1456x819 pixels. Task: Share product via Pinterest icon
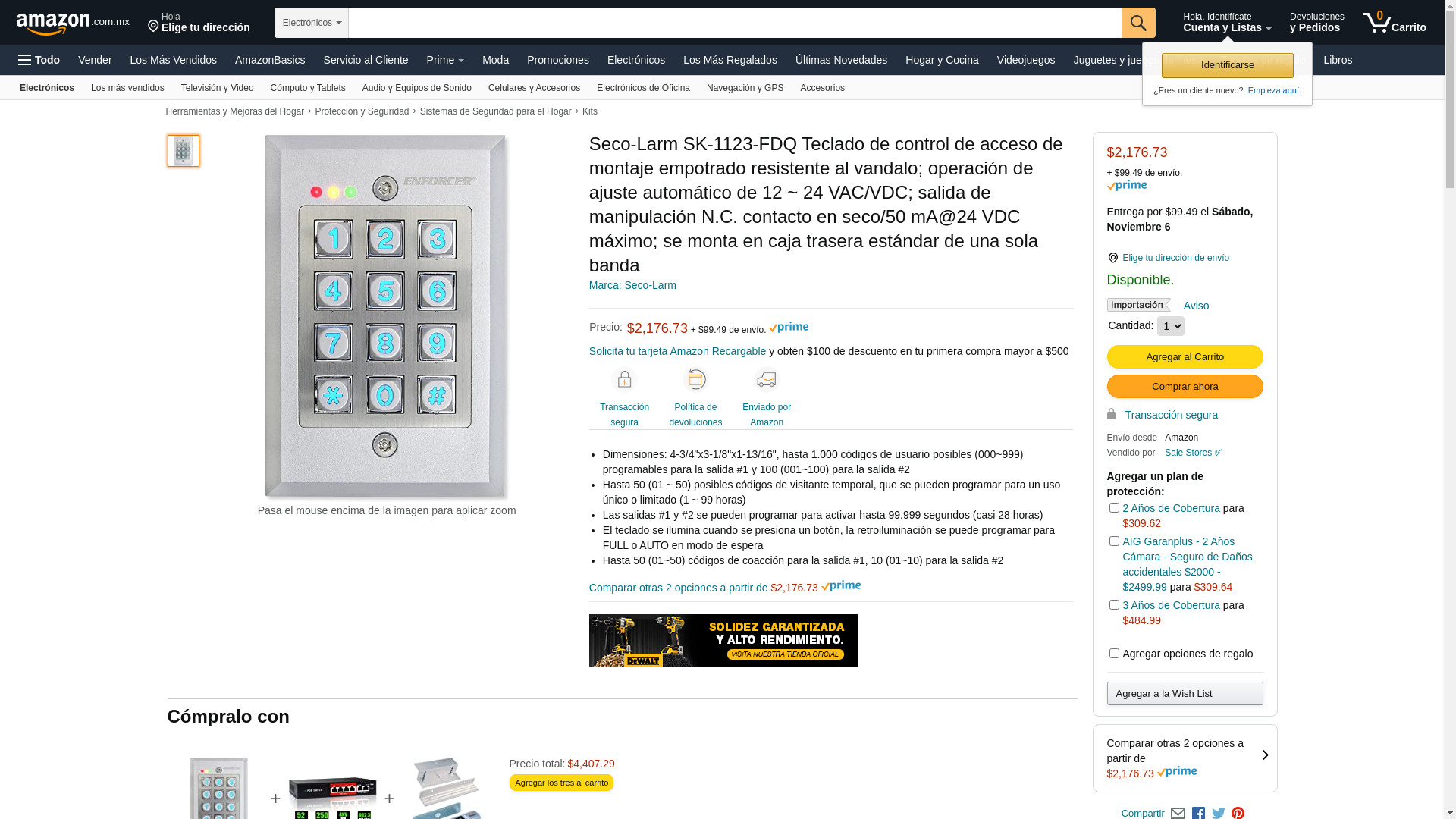(1238, 813)
